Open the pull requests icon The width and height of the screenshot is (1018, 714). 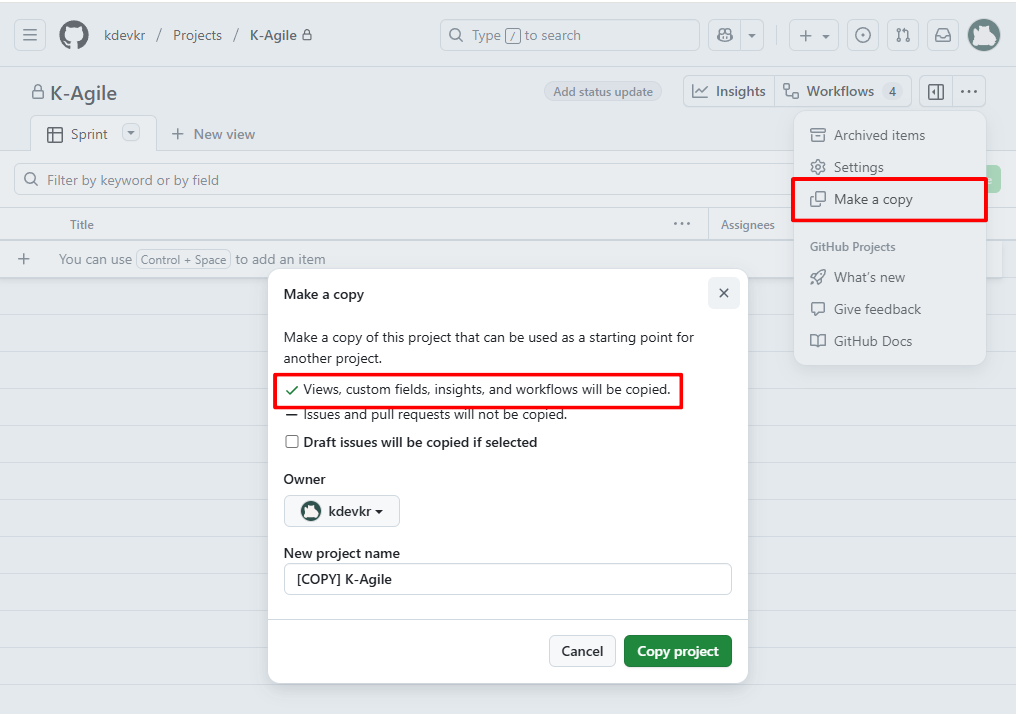[903, 35]
